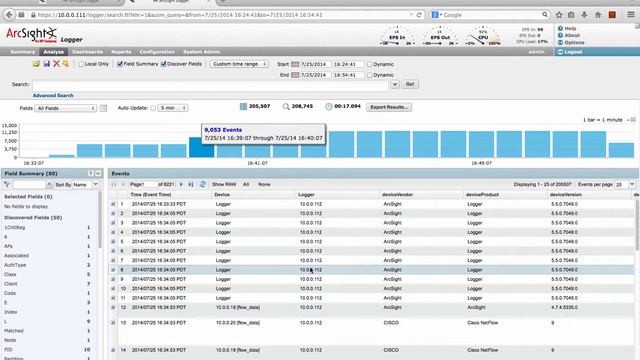Refresh the events list
This screenshot has height=360, width=640.
click(x=202, y=184)
